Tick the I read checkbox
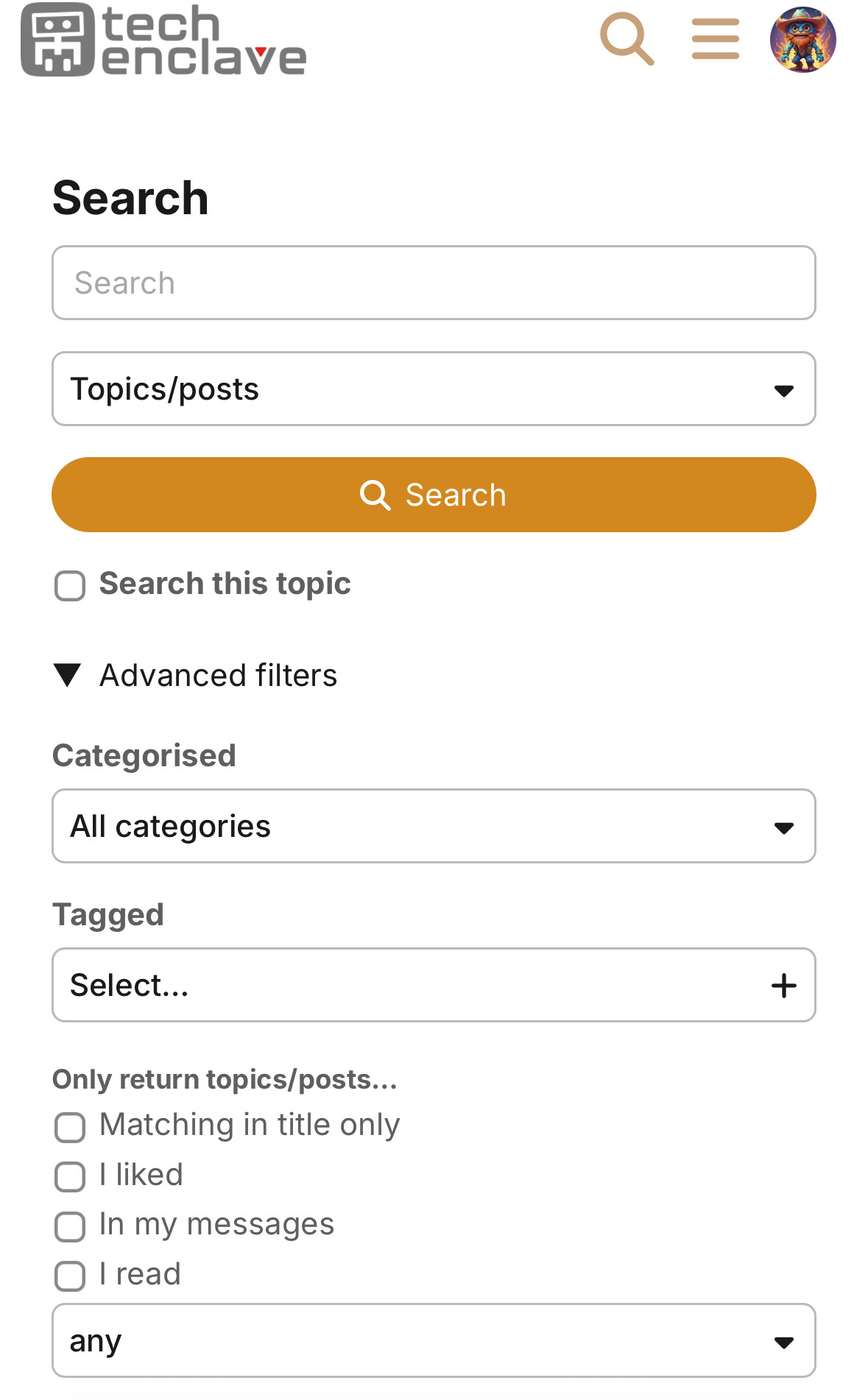 70,1276
